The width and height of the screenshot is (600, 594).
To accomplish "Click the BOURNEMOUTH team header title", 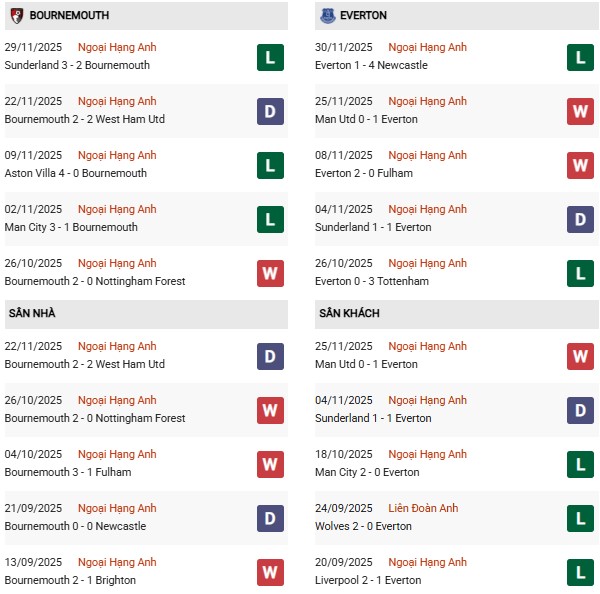I will pos(69,16).
